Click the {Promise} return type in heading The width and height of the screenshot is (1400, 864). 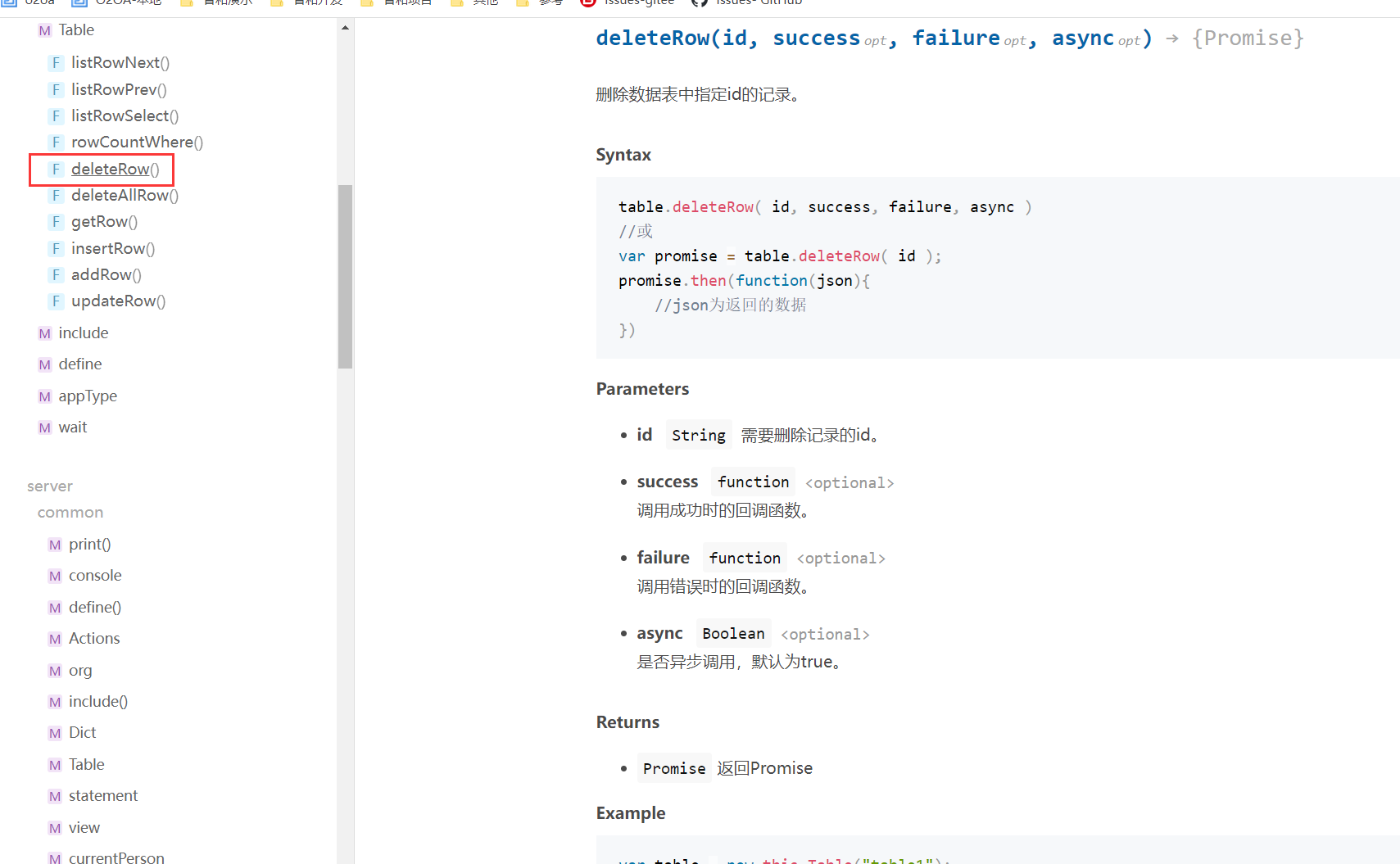click(x=1248, y=38)
